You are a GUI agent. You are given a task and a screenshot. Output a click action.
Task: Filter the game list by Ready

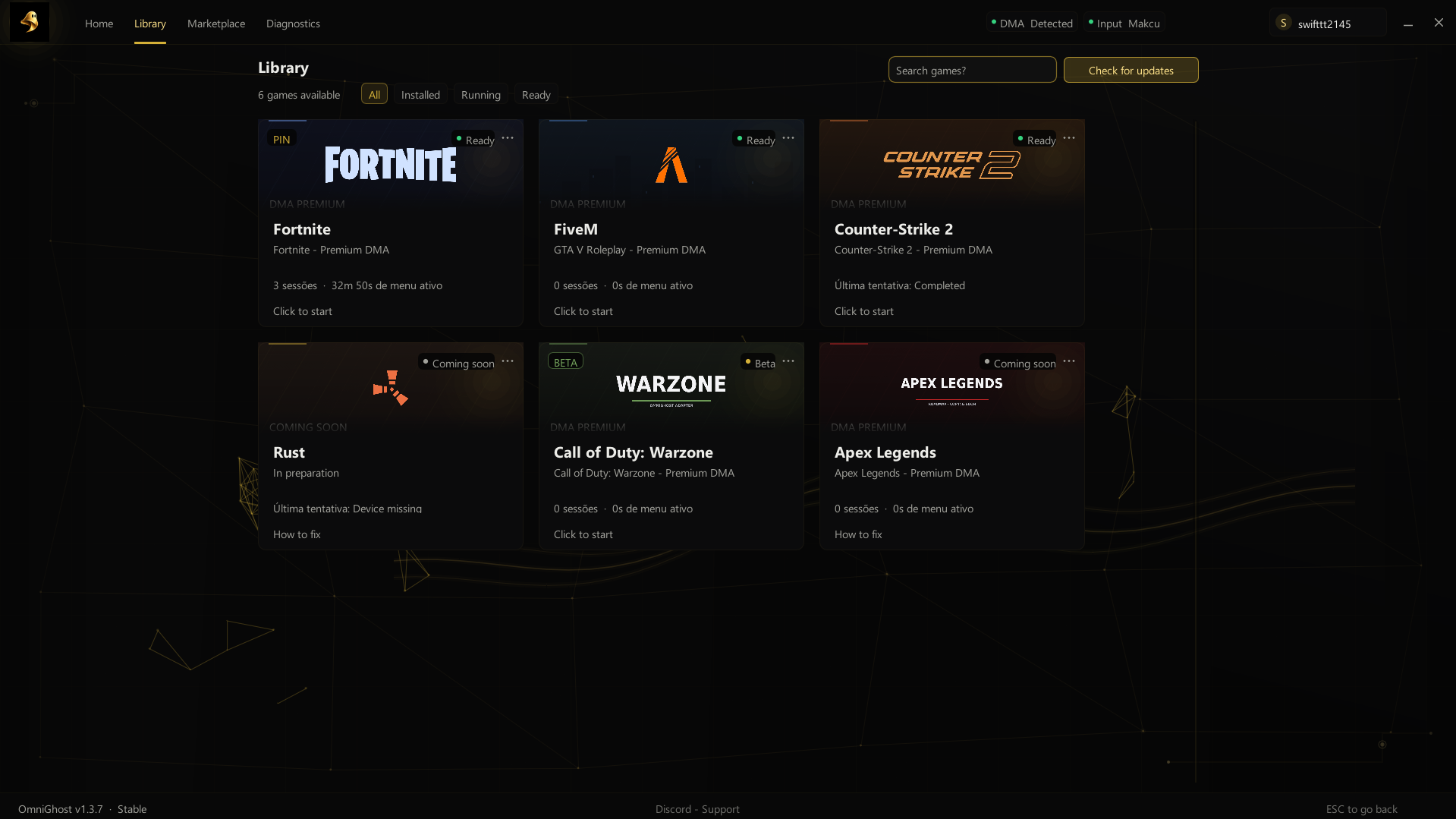[536, 94]
